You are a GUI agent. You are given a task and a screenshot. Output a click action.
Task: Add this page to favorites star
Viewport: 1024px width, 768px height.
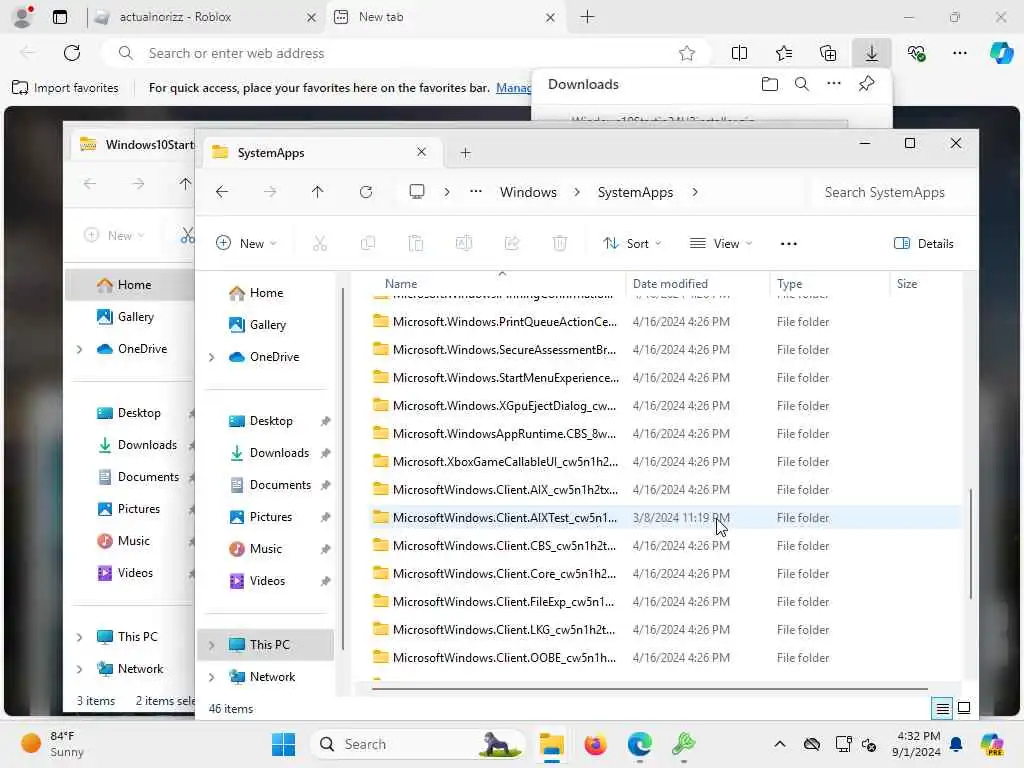pyautogui.click(x=686, y=53)
